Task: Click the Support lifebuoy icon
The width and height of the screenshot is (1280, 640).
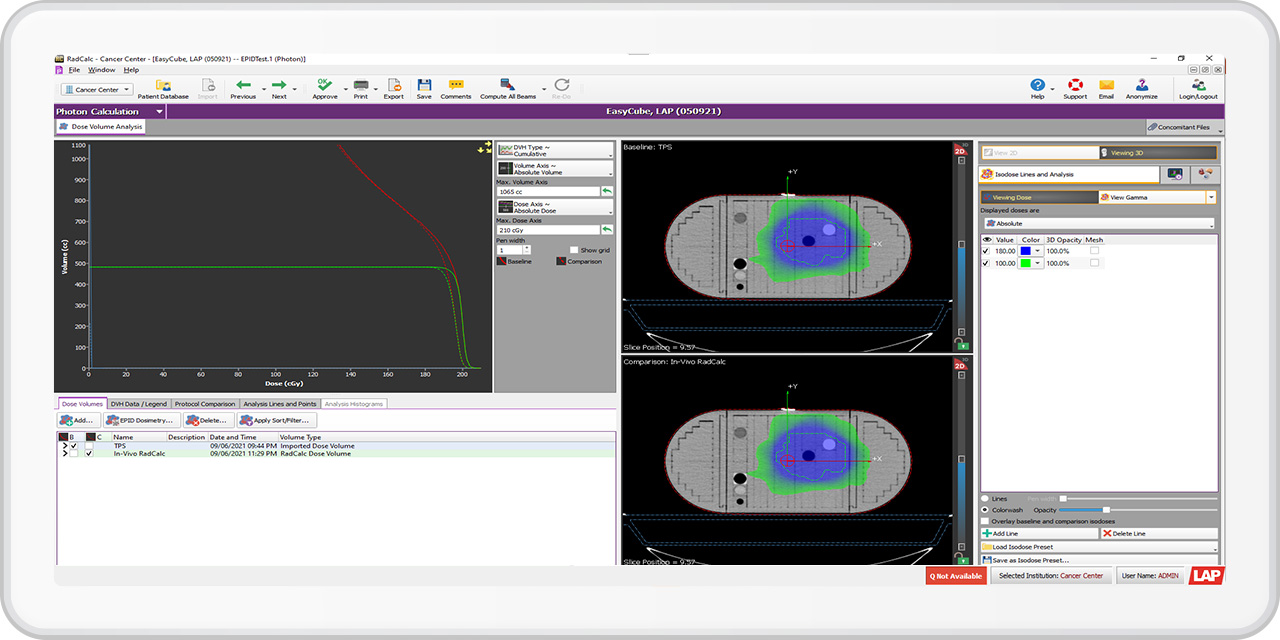Action: click(x=1075, y=86)
